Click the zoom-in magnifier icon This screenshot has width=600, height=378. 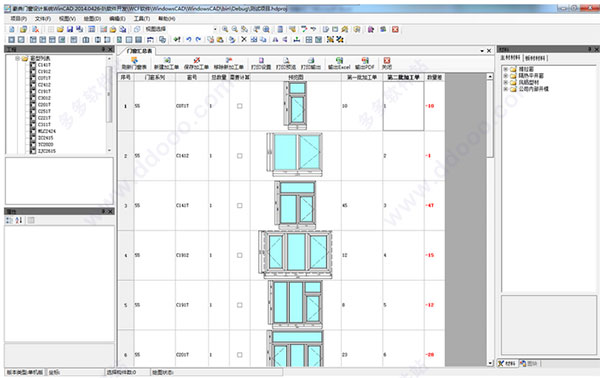tap(225, 29)
